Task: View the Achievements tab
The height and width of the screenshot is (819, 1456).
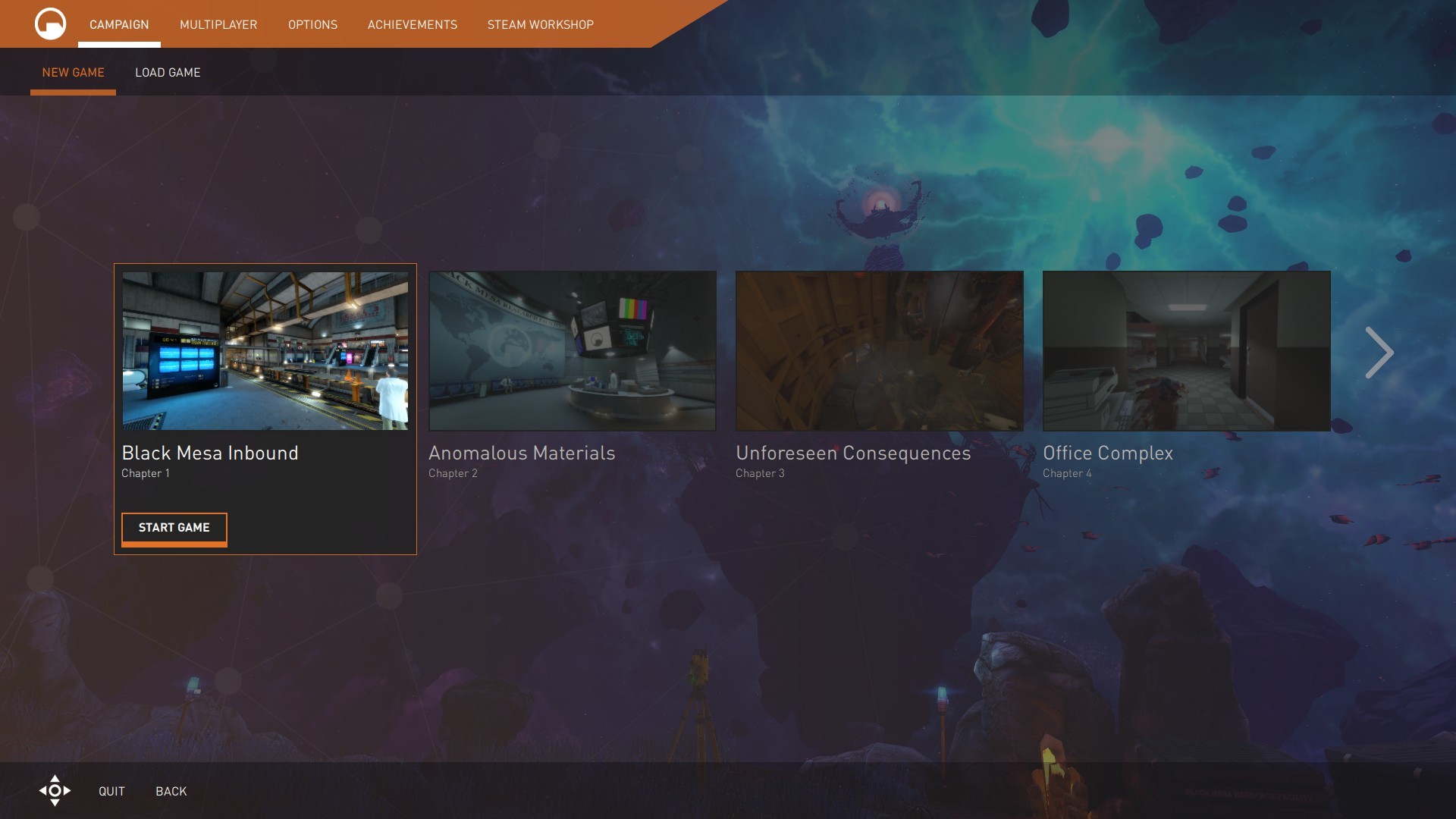Action: (413, 24)
